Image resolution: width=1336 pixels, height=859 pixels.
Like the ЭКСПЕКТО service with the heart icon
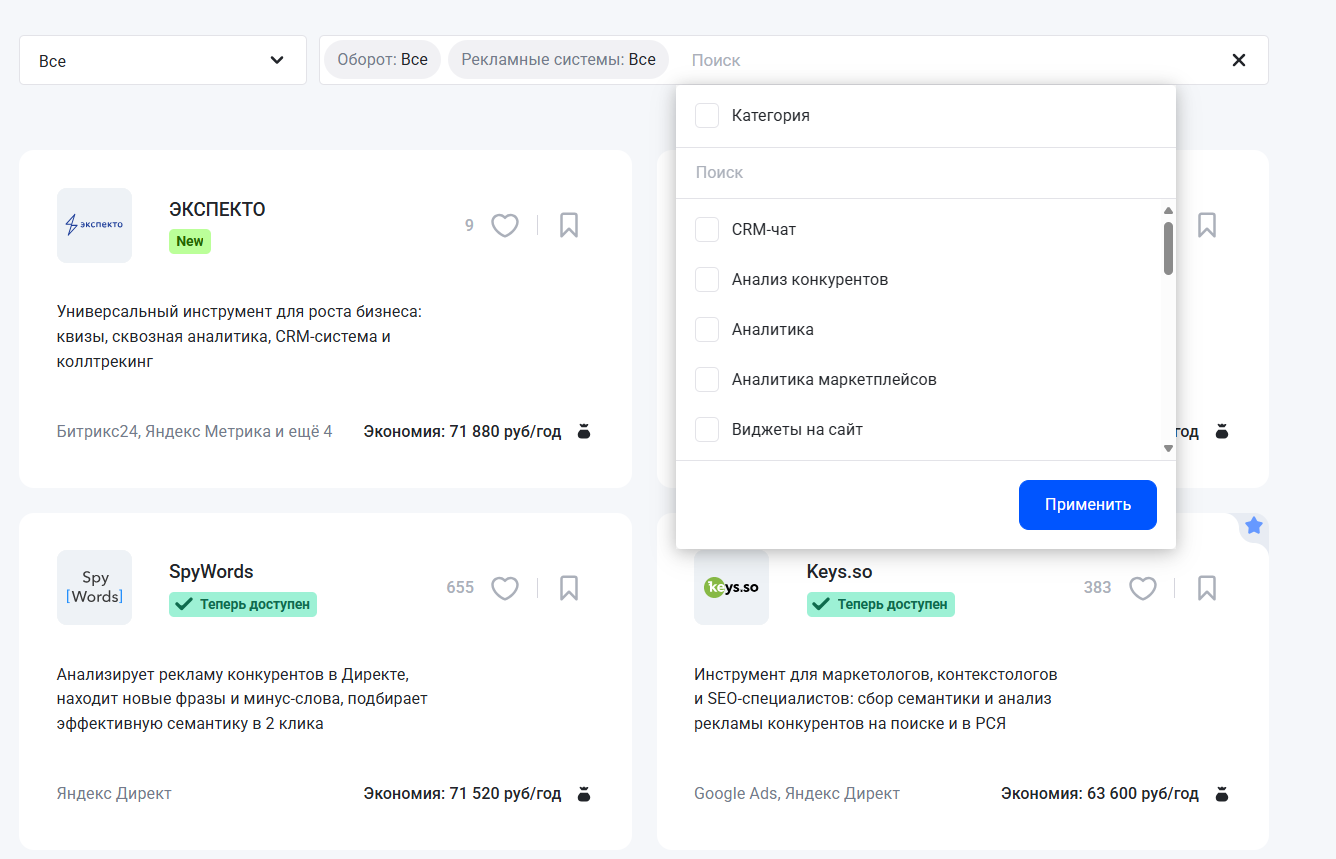tap(504, 225)
